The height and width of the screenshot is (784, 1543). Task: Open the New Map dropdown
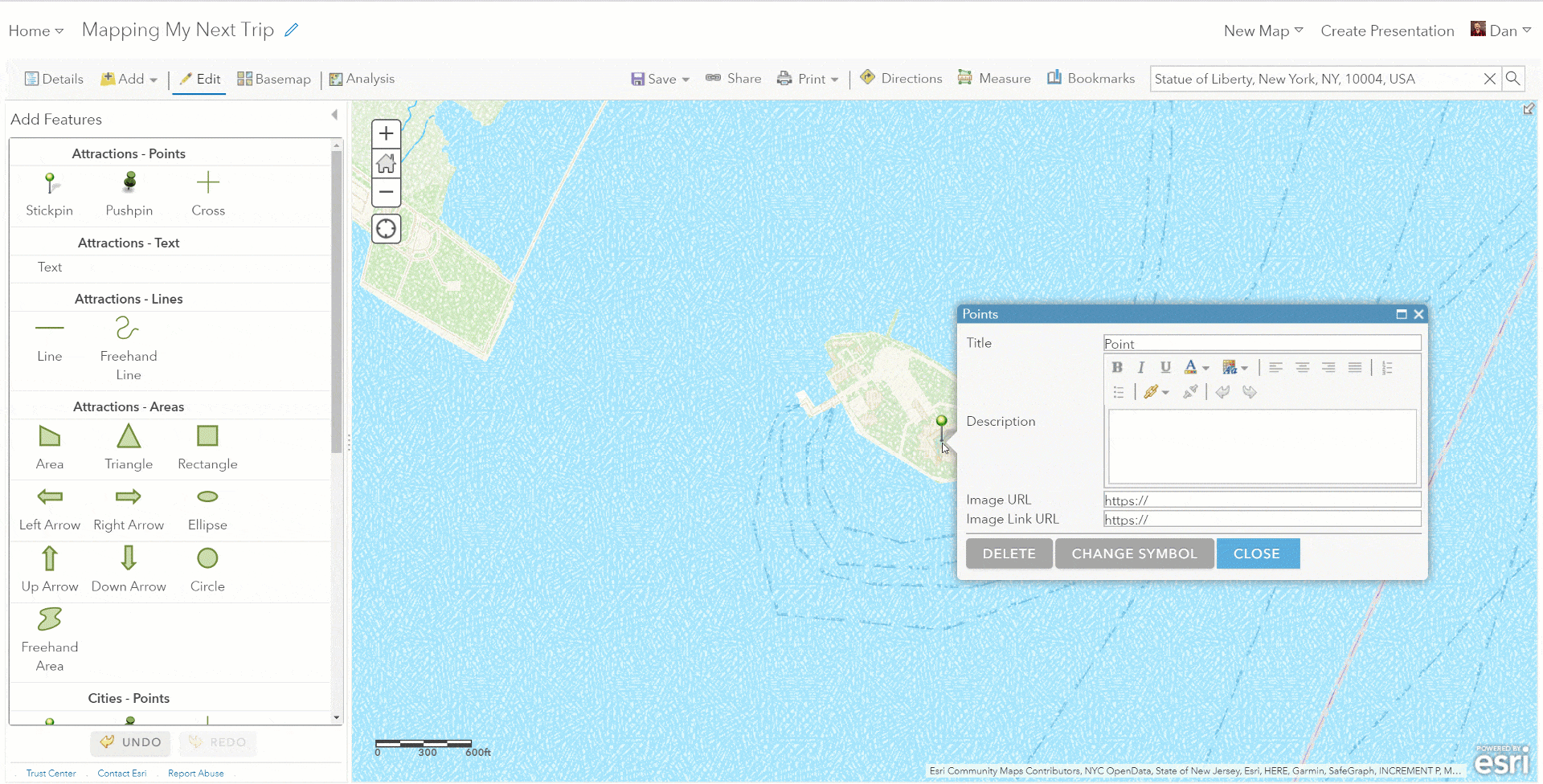click(x=1263, y=31)
